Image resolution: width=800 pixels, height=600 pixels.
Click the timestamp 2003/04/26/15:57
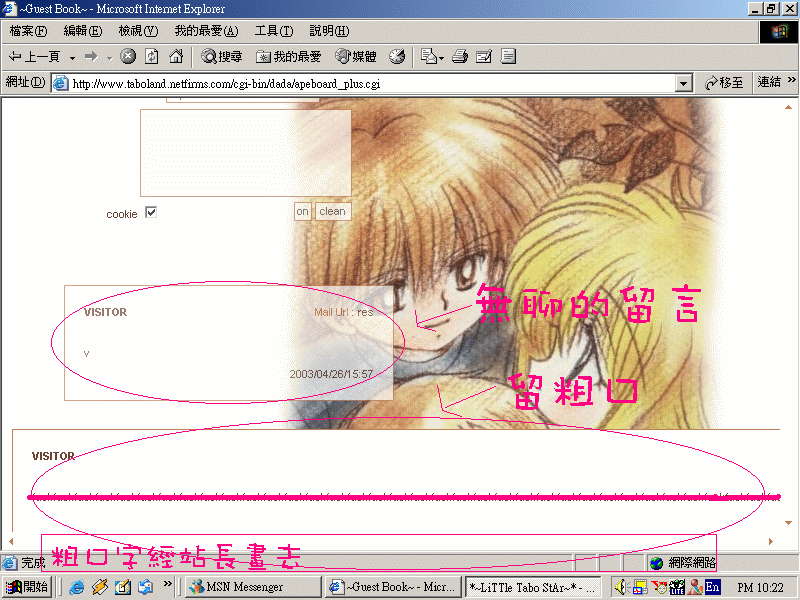[331, 374]
